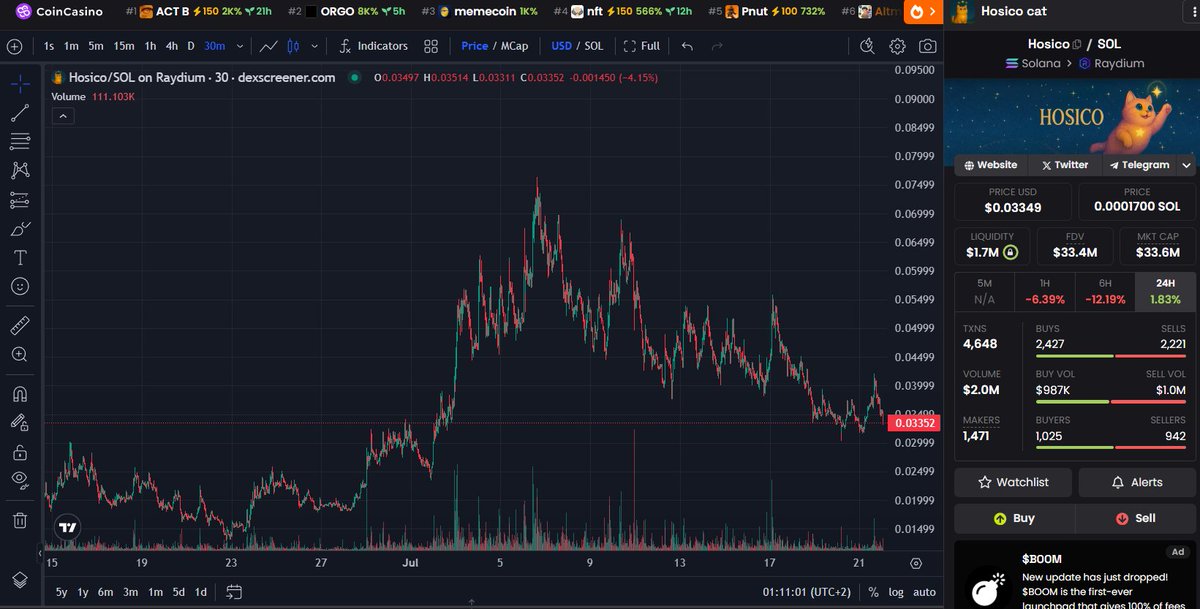The height and width of the screenshot is (609, 1200).
Task: Click the green Buy button
Action: [1014, 518]
